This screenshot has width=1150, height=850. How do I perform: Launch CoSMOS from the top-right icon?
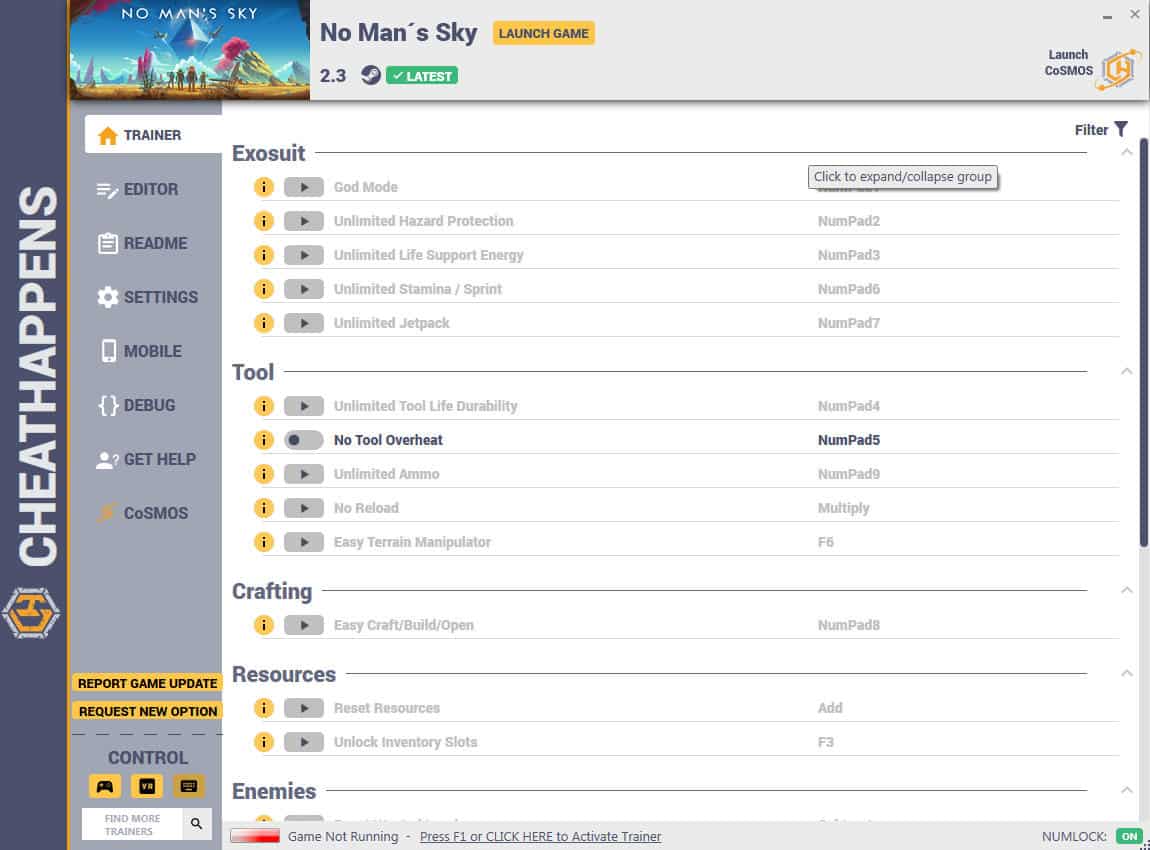coord(1118,69)
